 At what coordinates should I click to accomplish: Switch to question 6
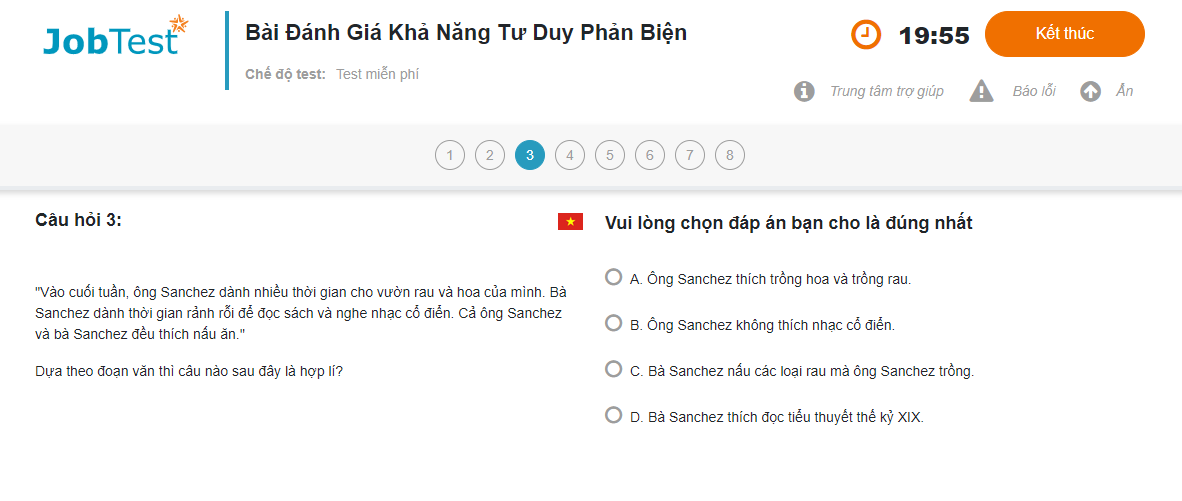click(650, 155)
